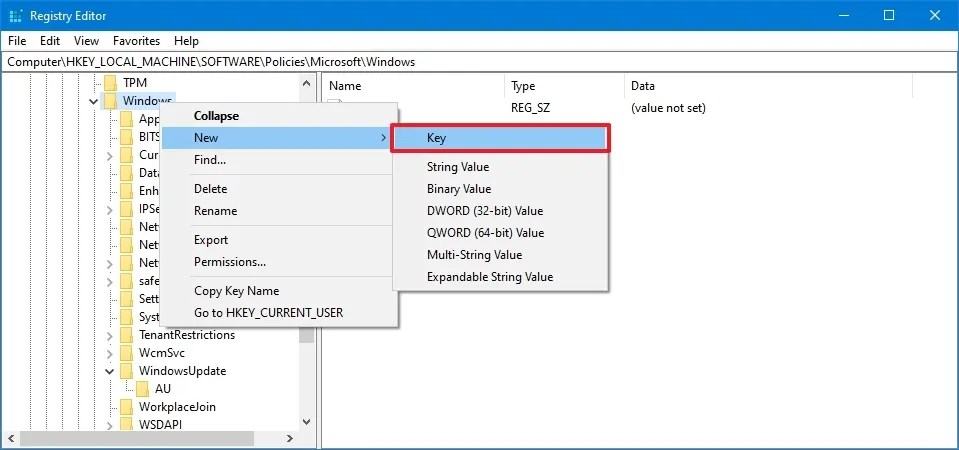Maximize the Registry Editor window
959x450 pixels.
(889, 16)
